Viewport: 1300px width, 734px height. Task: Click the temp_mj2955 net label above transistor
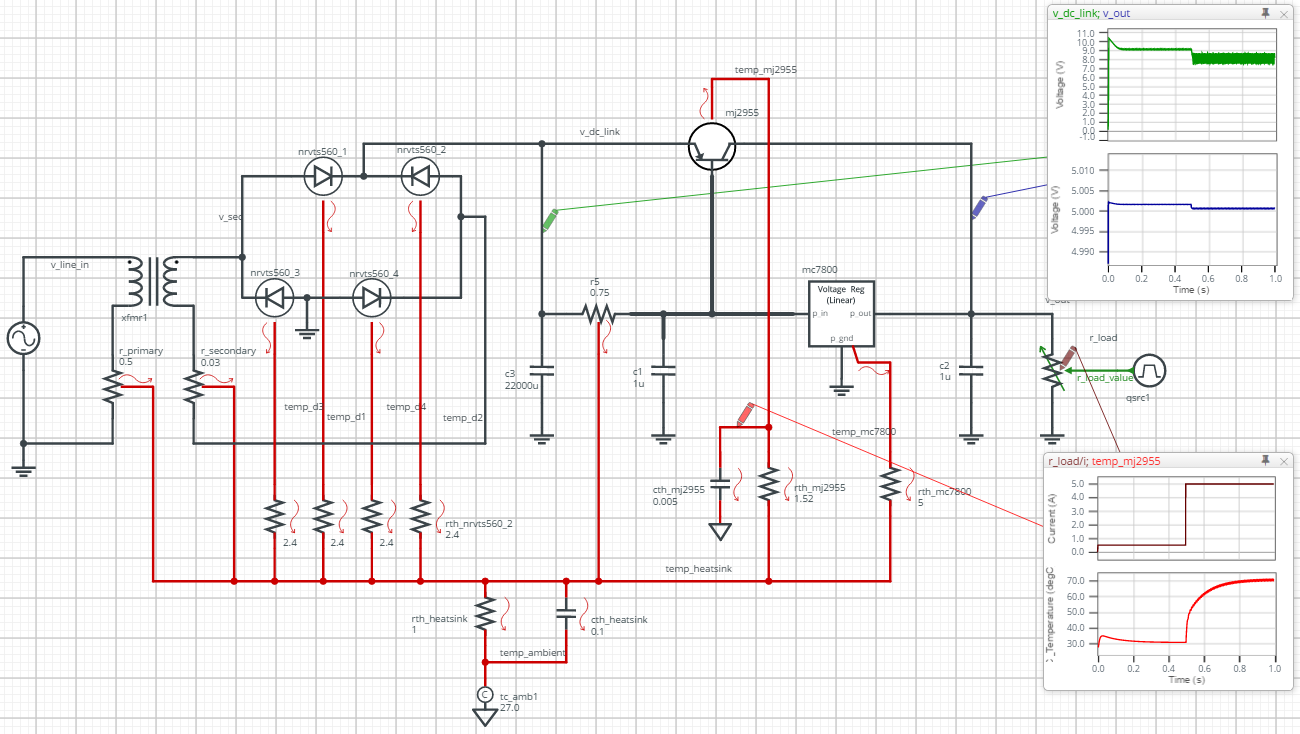tap(765, 70)
